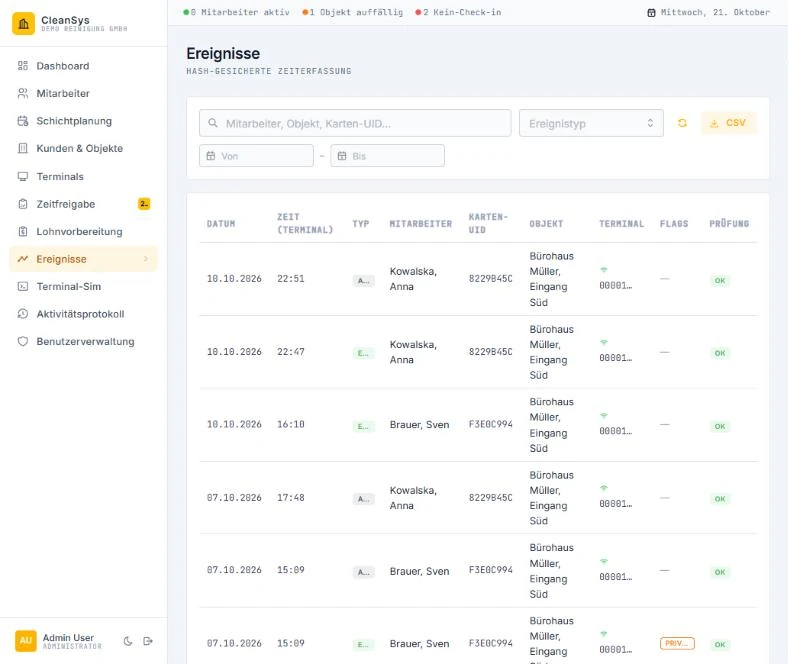
Task: Click the type badge in the 22:51 row
Action: 363,280
